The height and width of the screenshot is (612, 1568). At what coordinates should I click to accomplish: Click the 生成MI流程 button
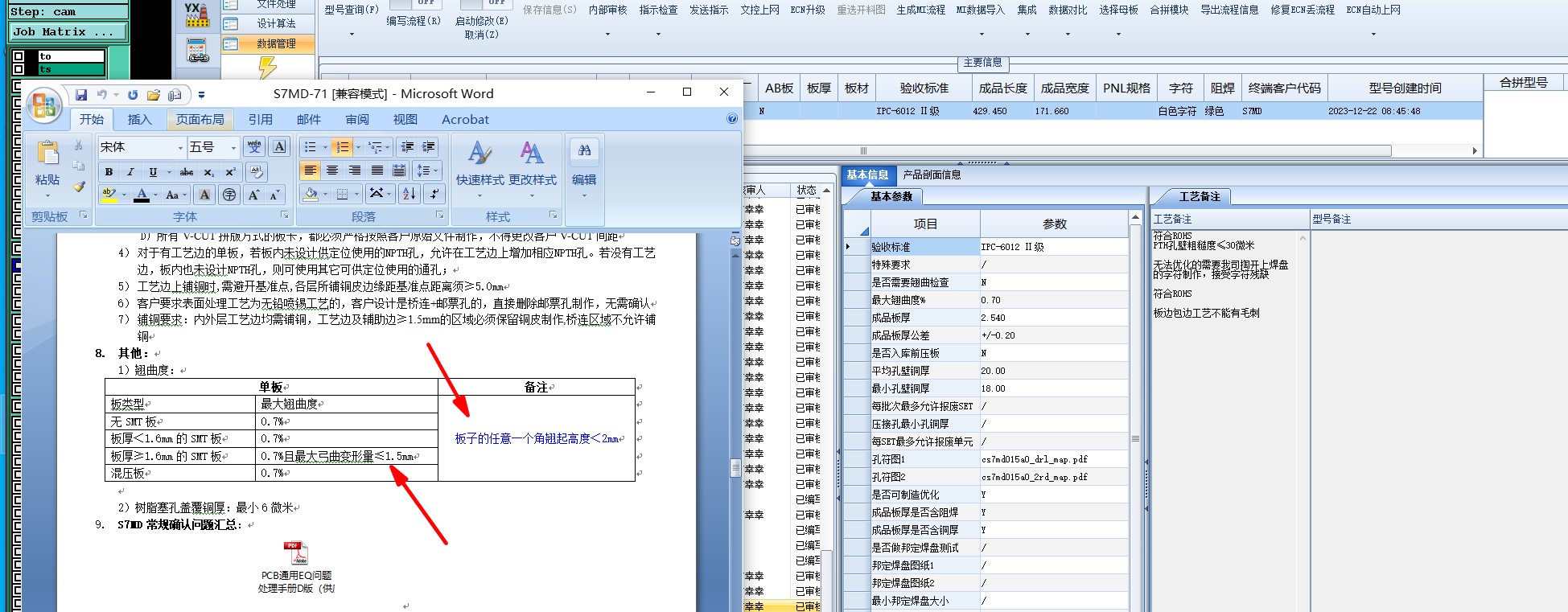921,10
